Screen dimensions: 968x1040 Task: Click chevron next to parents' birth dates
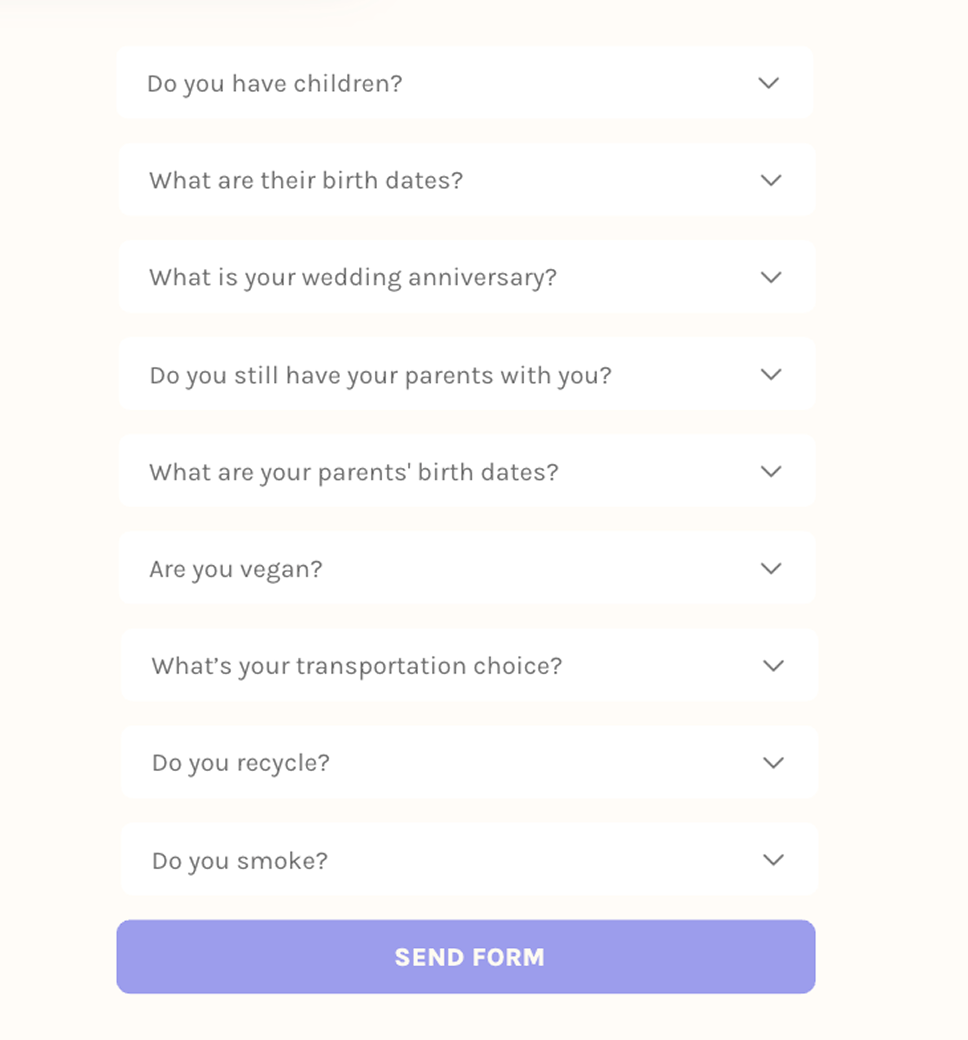pos(770,471)
